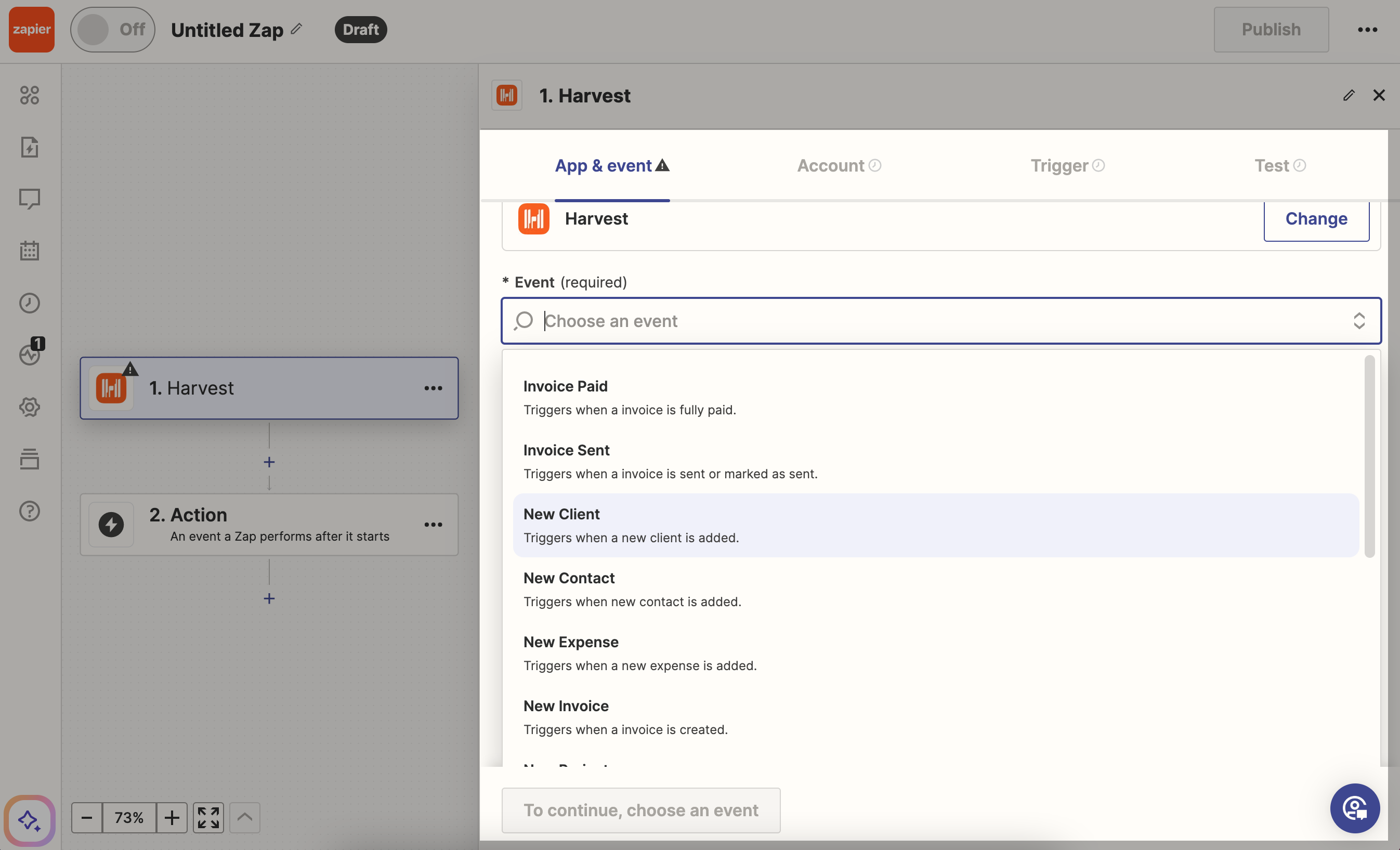Open the Zap file icon in sidebar
Screen dimensions: 1400x850
[30, 147]
